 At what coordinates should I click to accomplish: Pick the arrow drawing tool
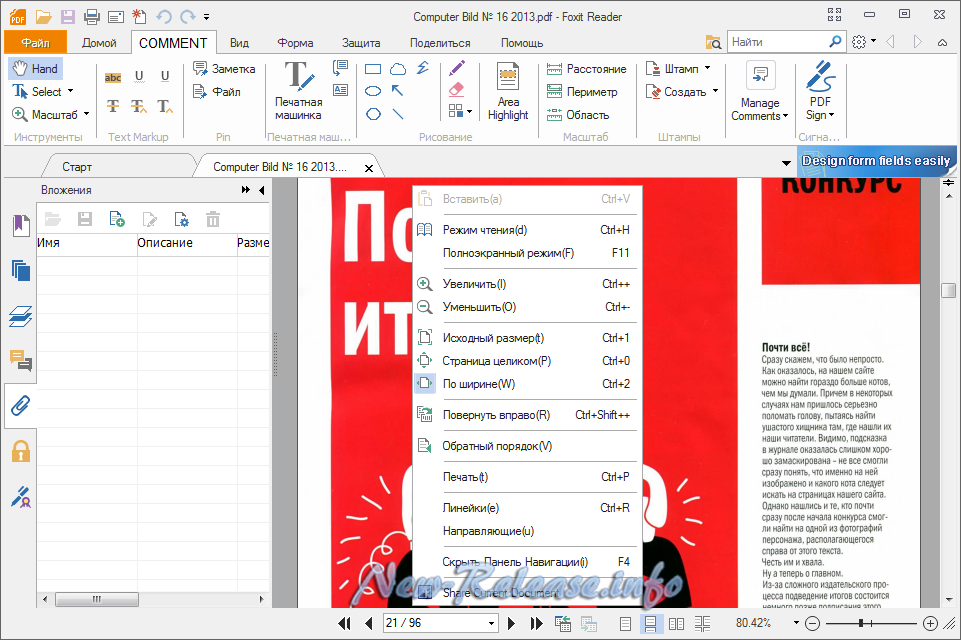[398, 91]
